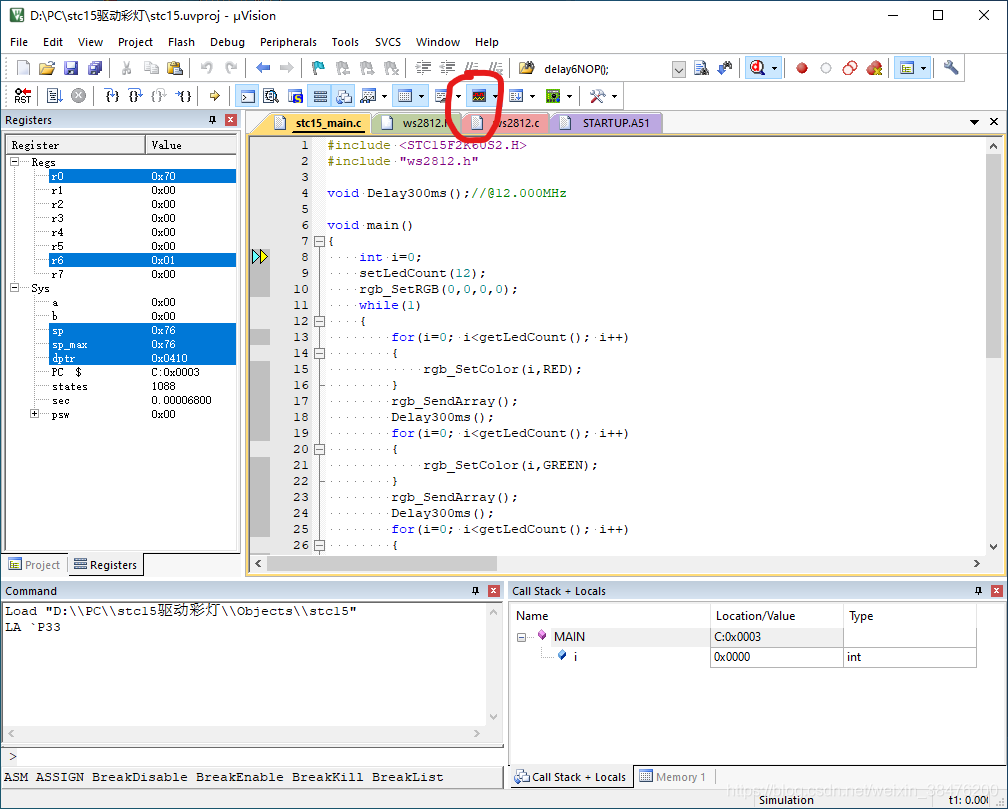Navigate backwards with the blue arrow

coord(263,68)
